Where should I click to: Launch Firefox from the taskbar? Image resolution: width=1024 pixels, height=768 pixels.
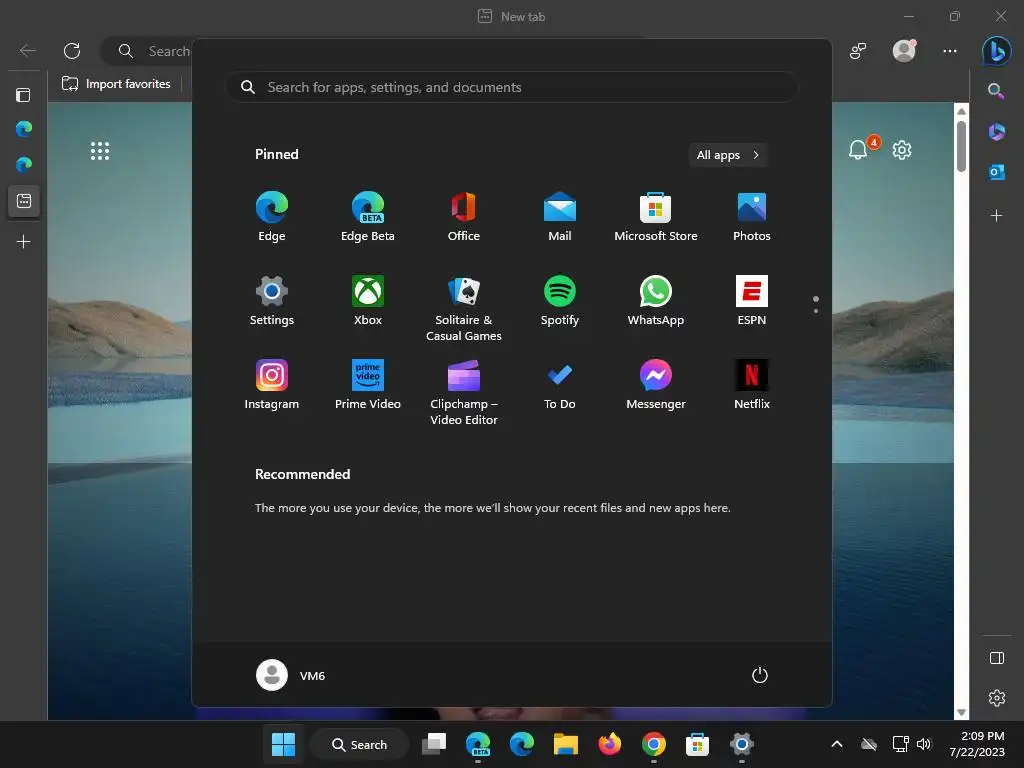[x=609, y=744]
